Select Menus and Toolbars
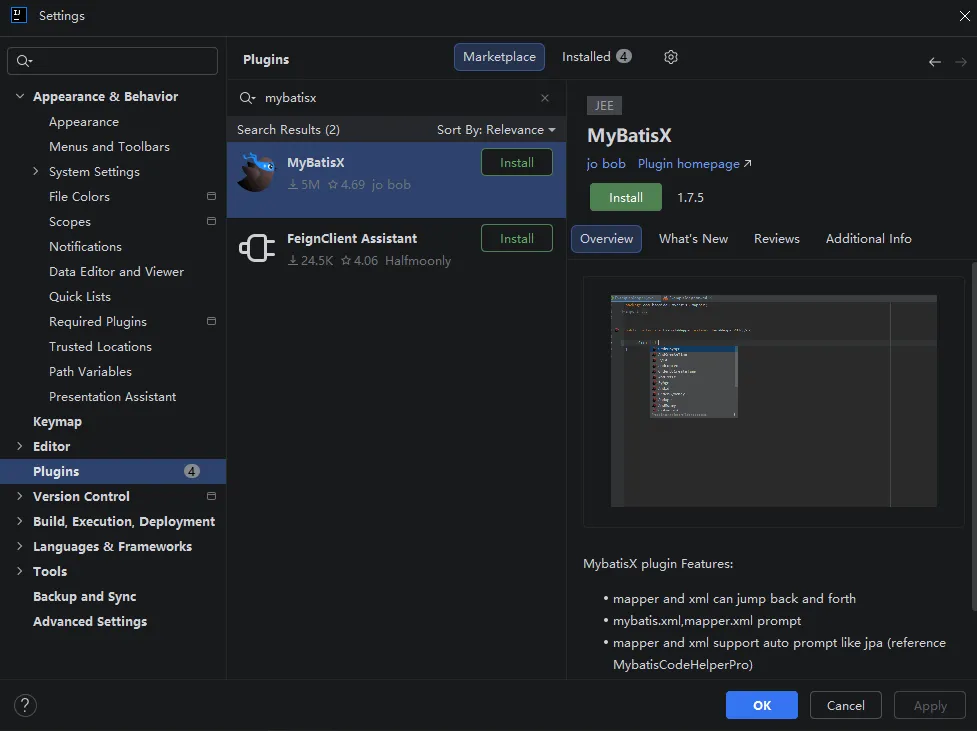977x731 pixels. pyautogui.click(x=109, y=146)
